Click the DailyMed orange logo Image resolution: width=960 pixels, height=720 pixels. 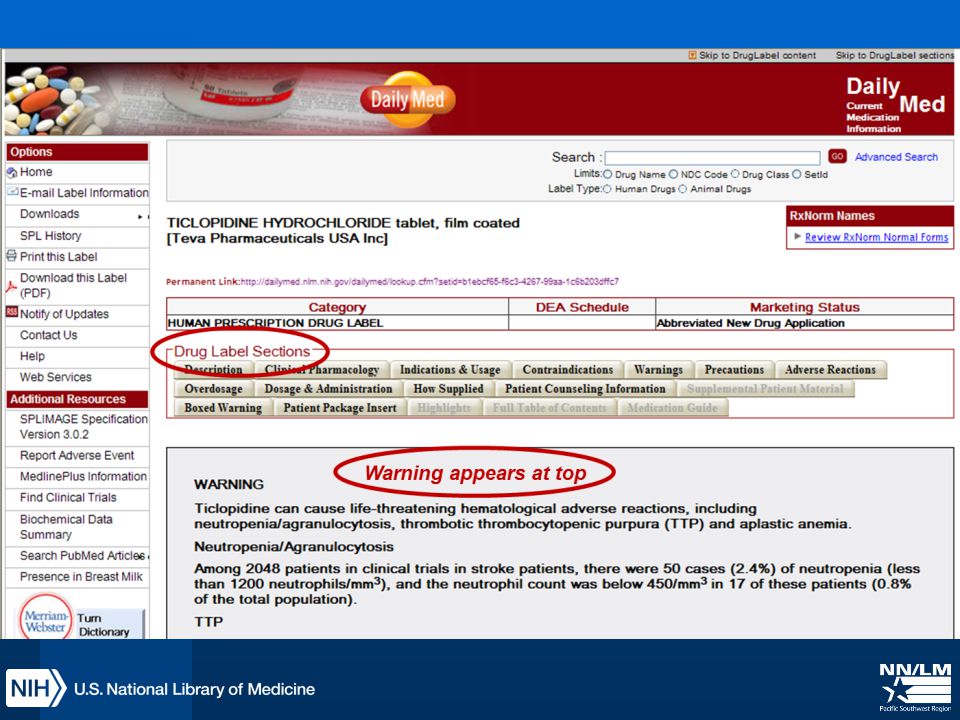[x=408, y=99]
